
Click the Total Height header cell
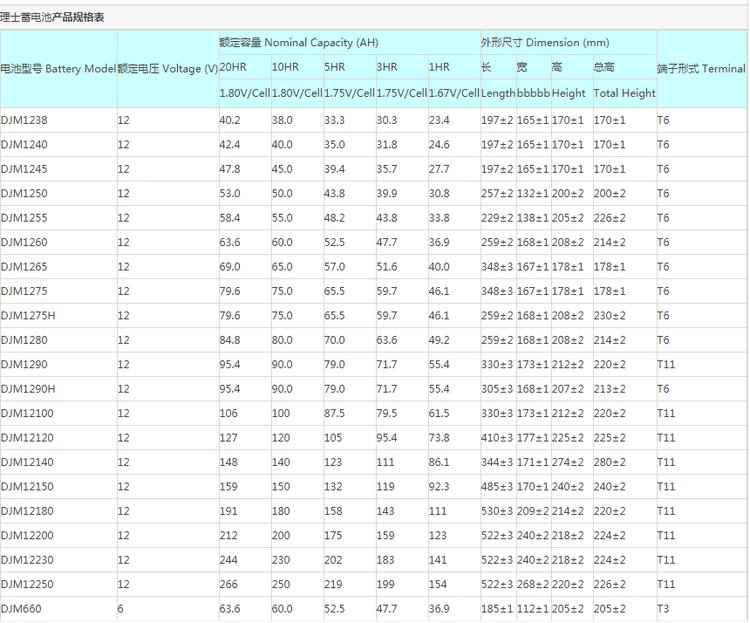tap(624, 93)
